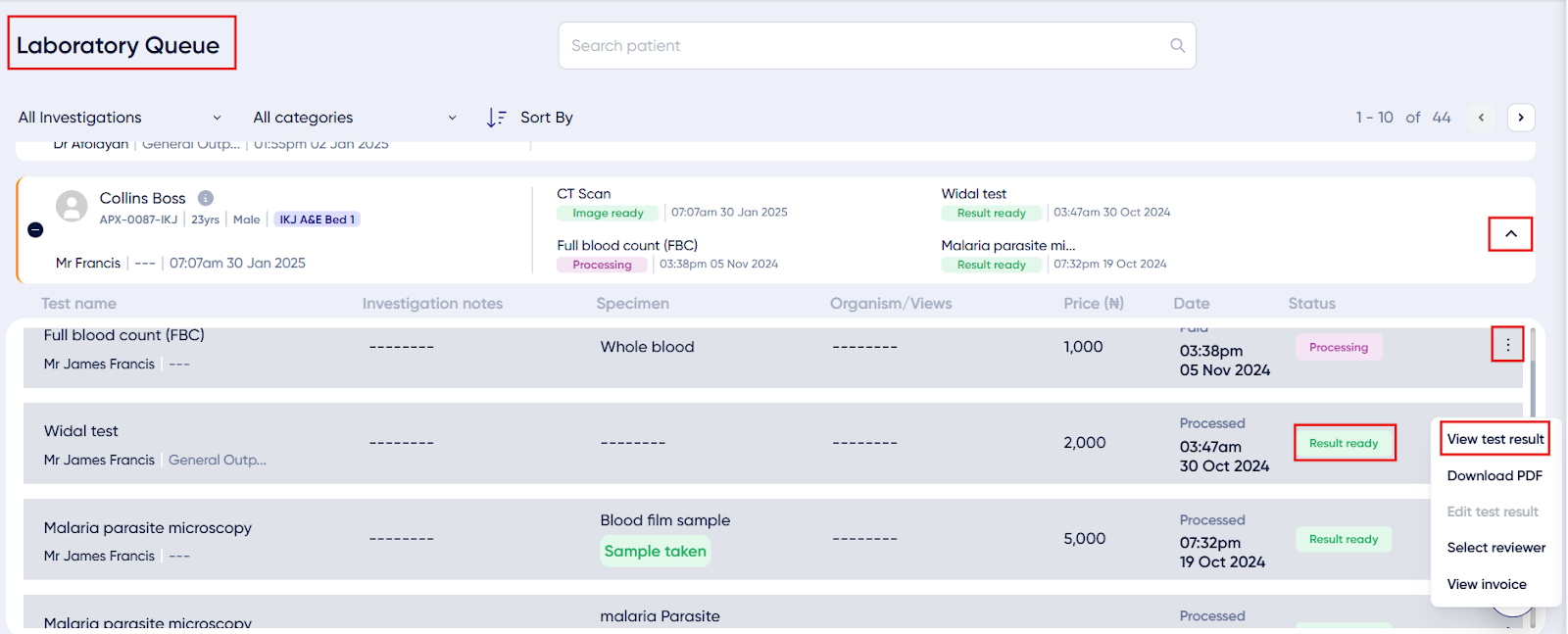Open the All Investigations dropdown

pyautogui.click(x=120, y=118)
